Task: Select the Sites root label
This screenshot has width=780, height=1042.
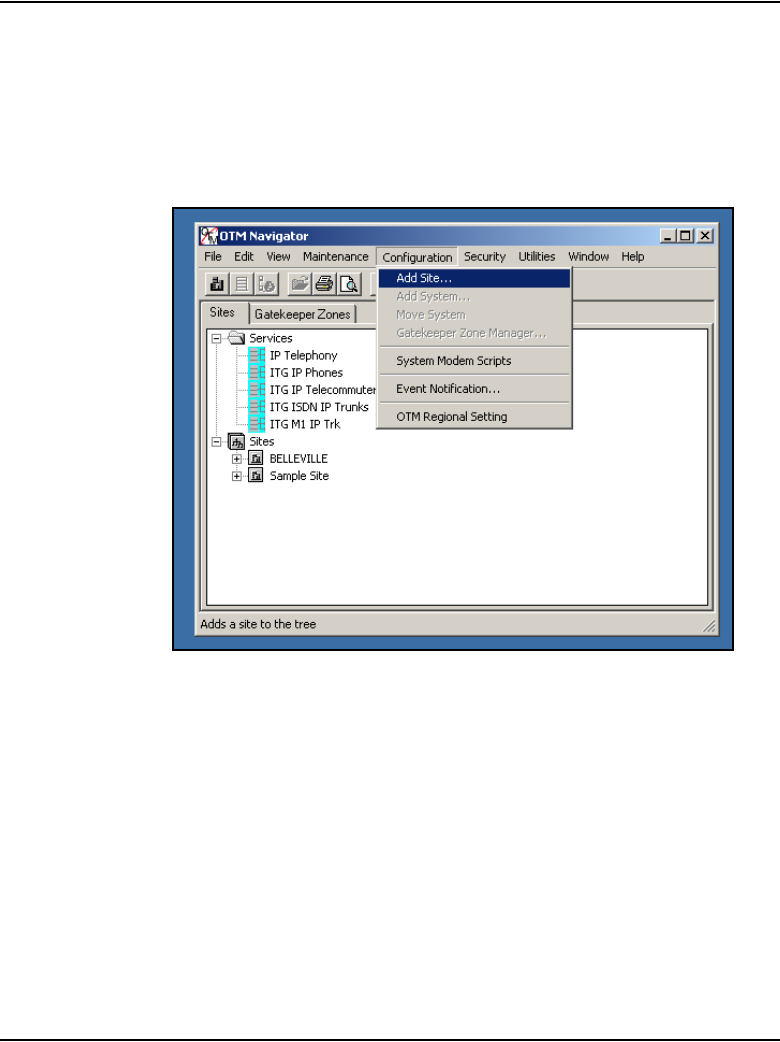Action: (x=262, y=441)
